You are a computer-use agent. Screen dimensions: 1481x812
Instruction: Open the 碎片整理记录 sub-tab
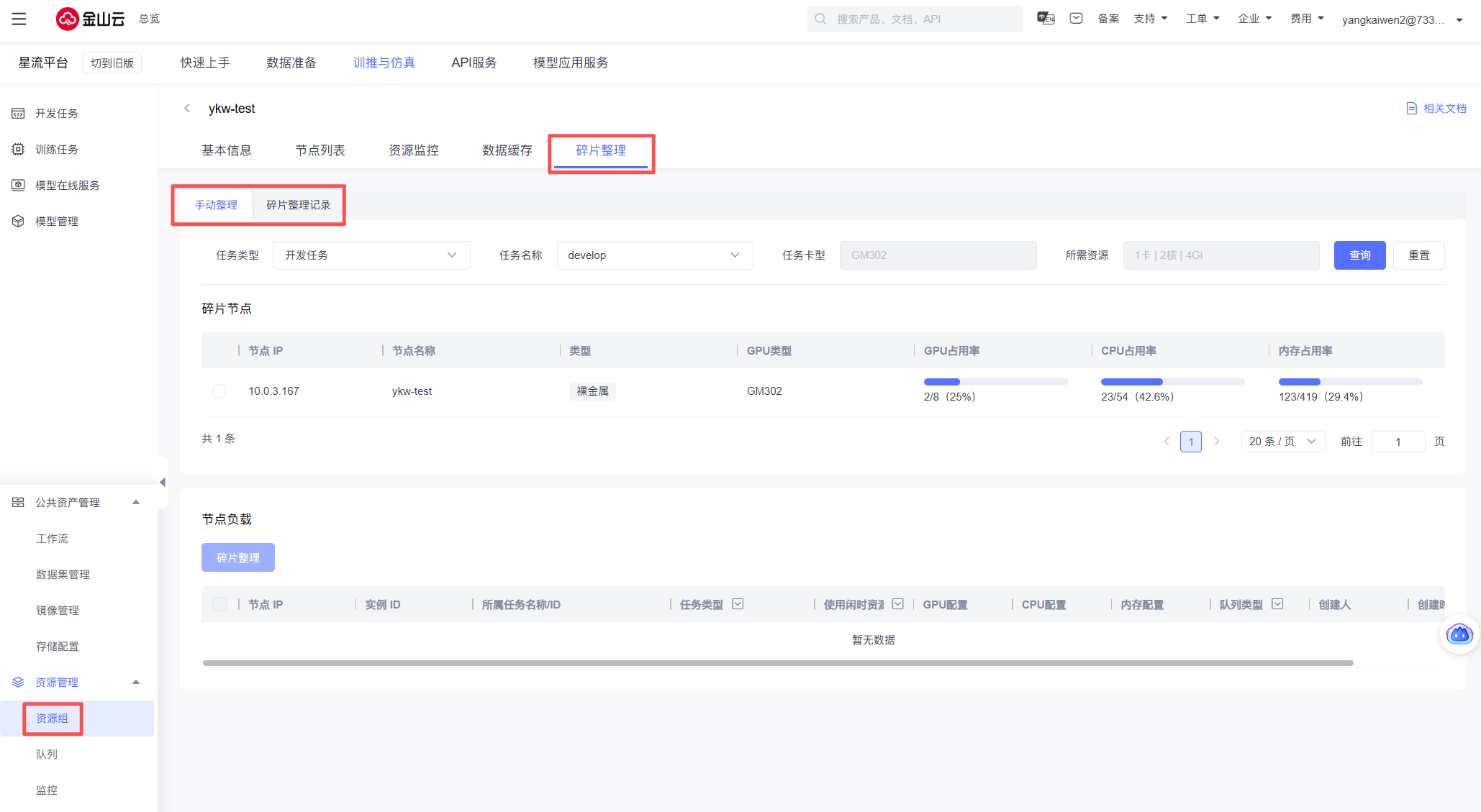pyautogui.click(x=299, y=205)
